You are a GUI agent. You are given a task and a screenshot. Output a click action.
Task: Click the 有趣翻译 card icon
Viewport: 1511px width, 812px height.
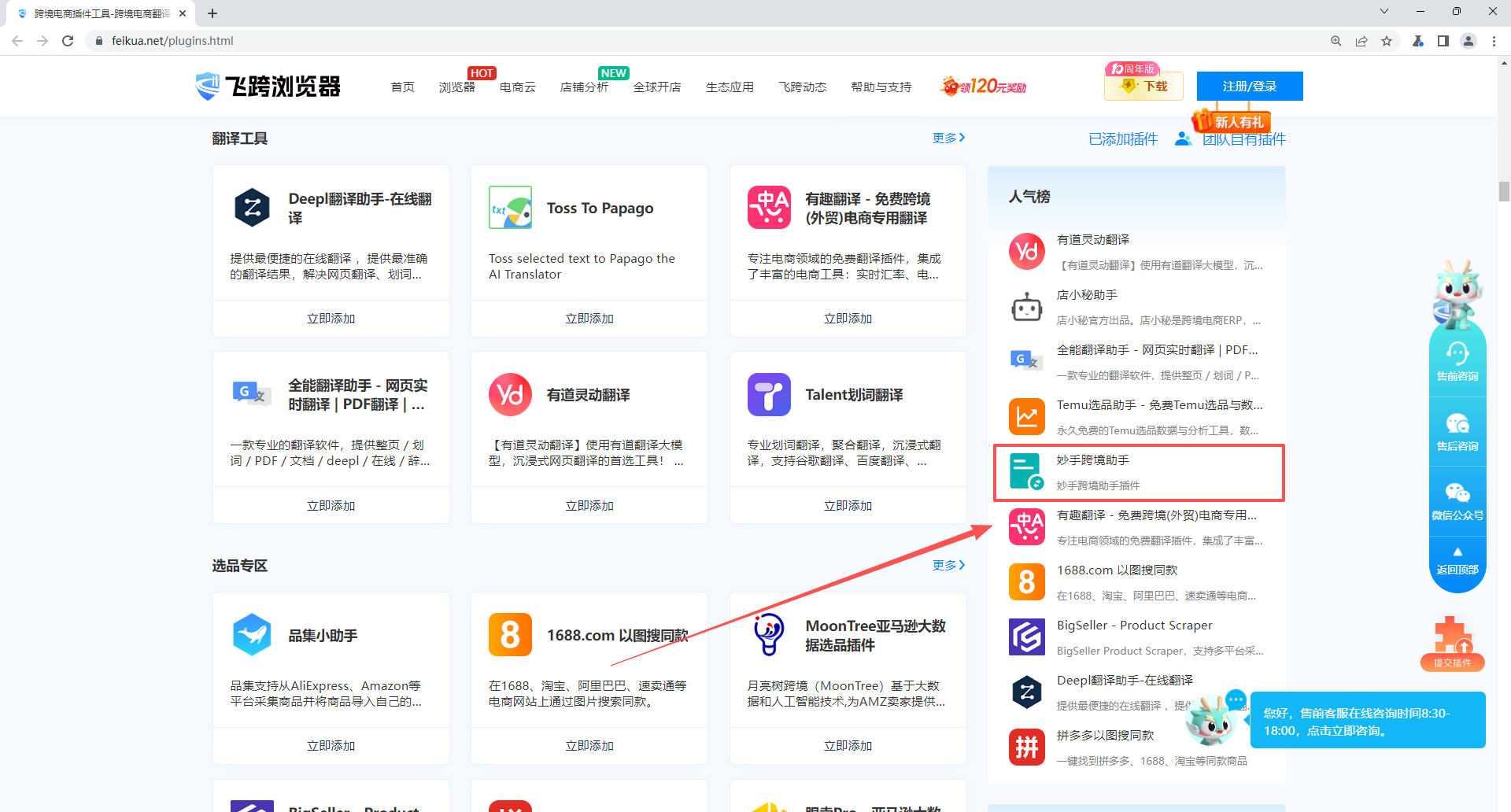tap(769, 208)
